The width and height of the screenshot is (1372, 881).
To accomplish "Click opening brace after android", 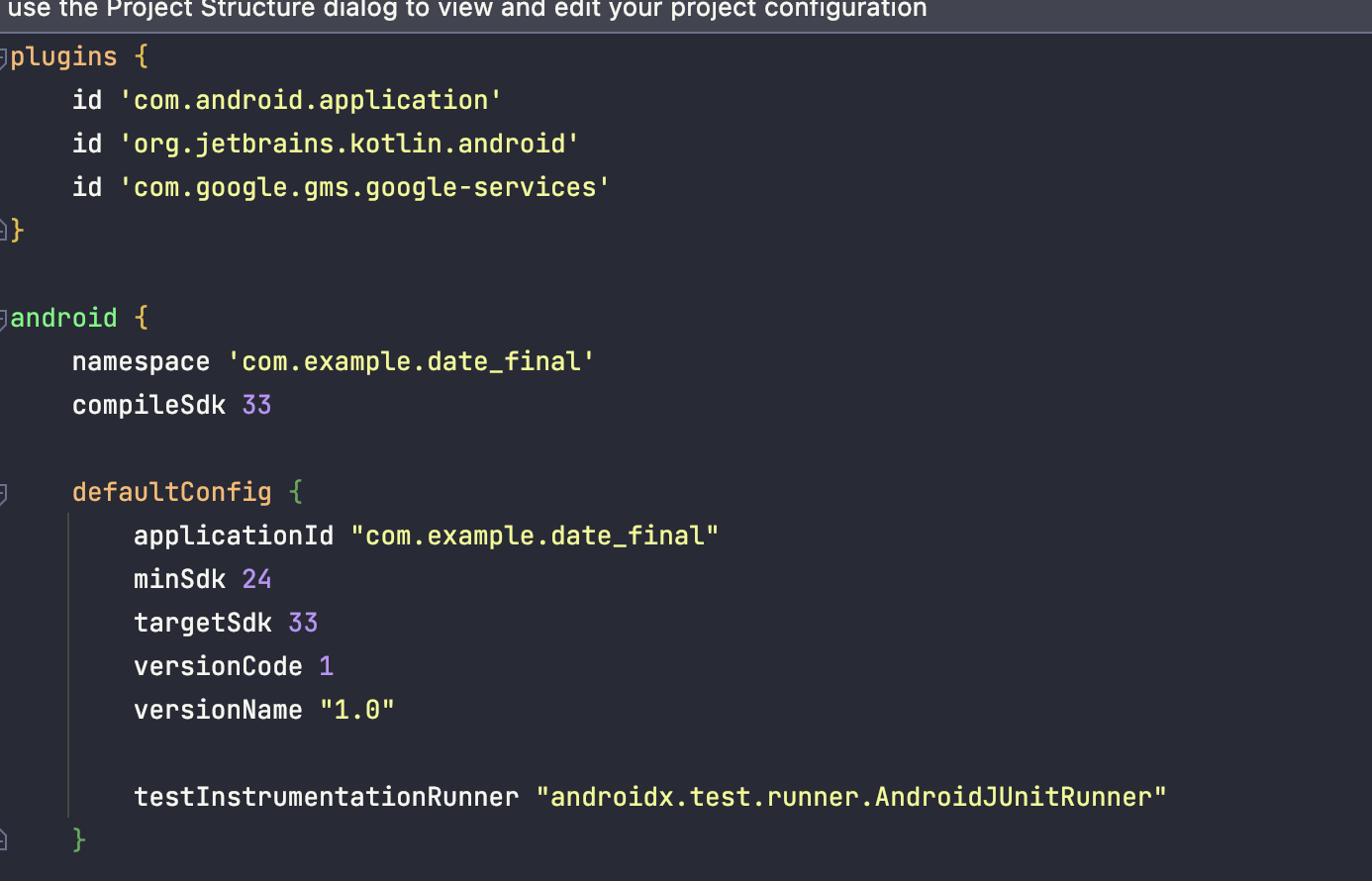I will 141,318.
